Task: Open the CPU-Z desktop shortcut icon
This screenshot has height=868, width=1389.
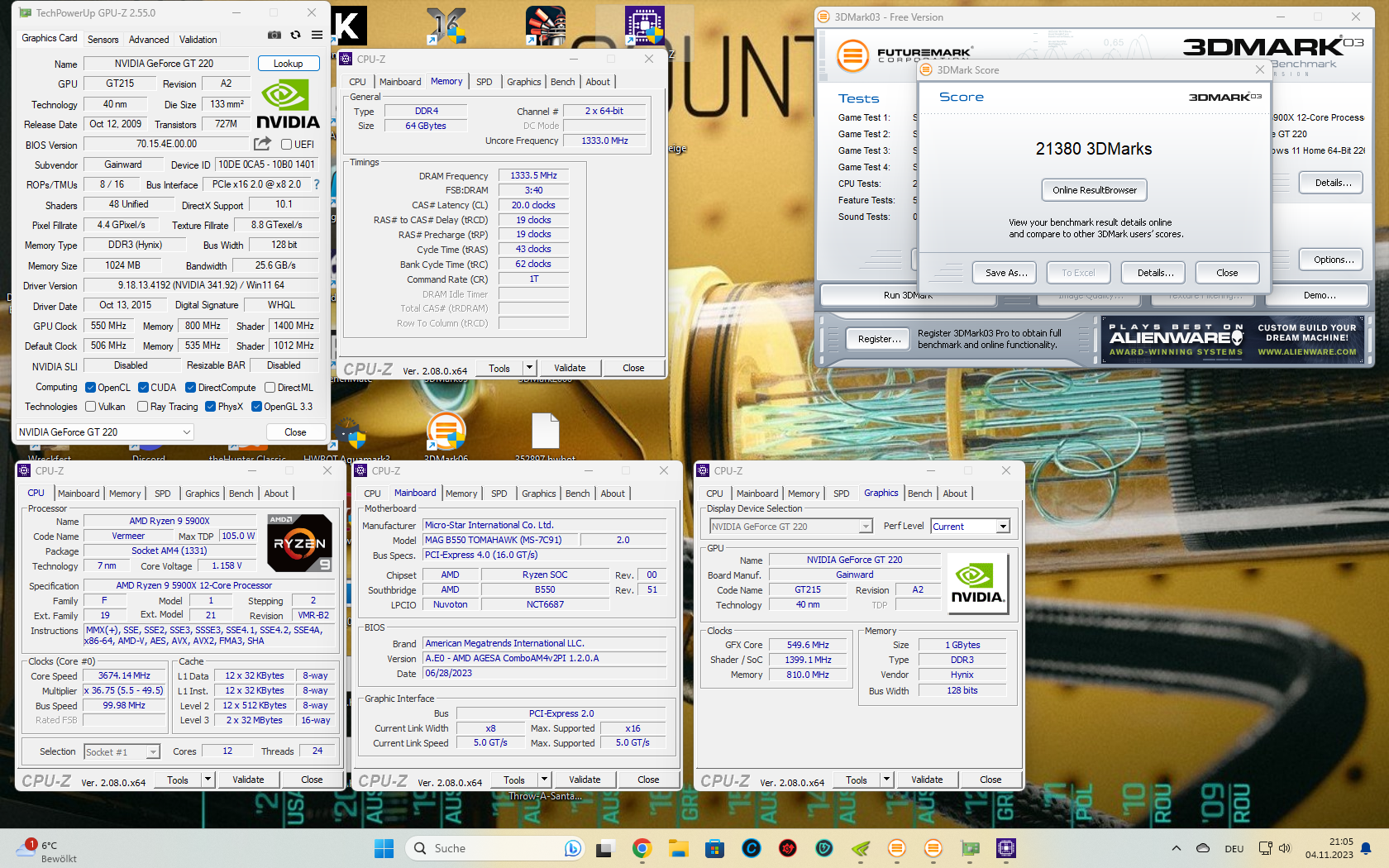Action: tap(645, 26)
